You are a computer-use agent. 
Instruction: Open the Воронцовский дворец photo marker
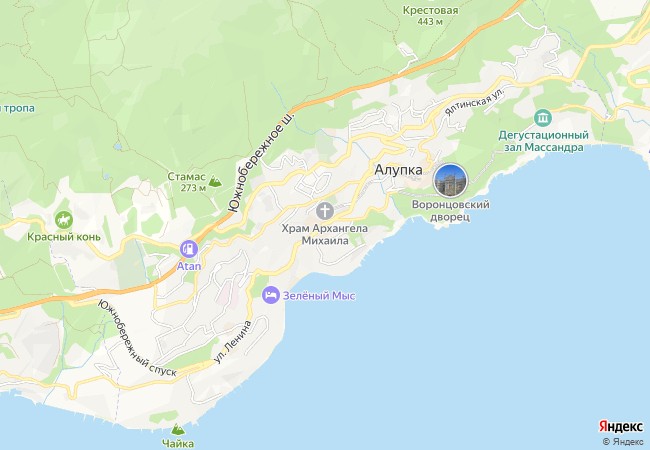pyautogui.click(x=450, y=181)
